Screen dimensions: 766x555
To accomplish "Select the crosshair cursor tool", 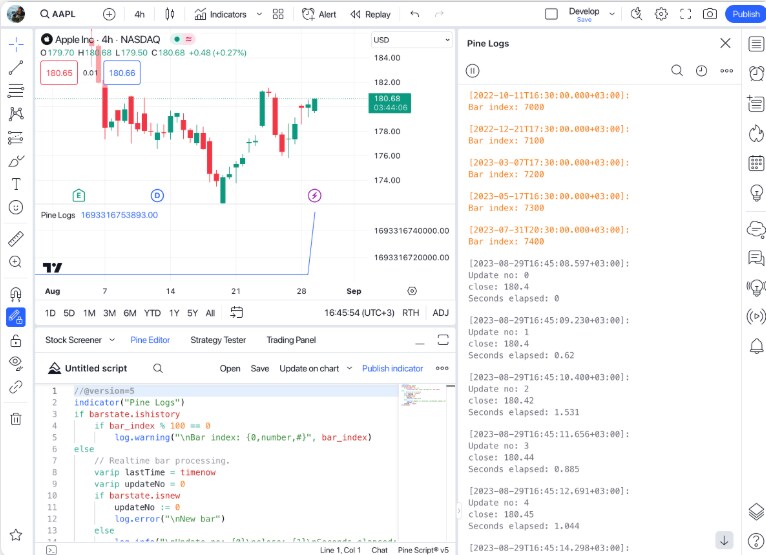I will [x=16, y=44].
